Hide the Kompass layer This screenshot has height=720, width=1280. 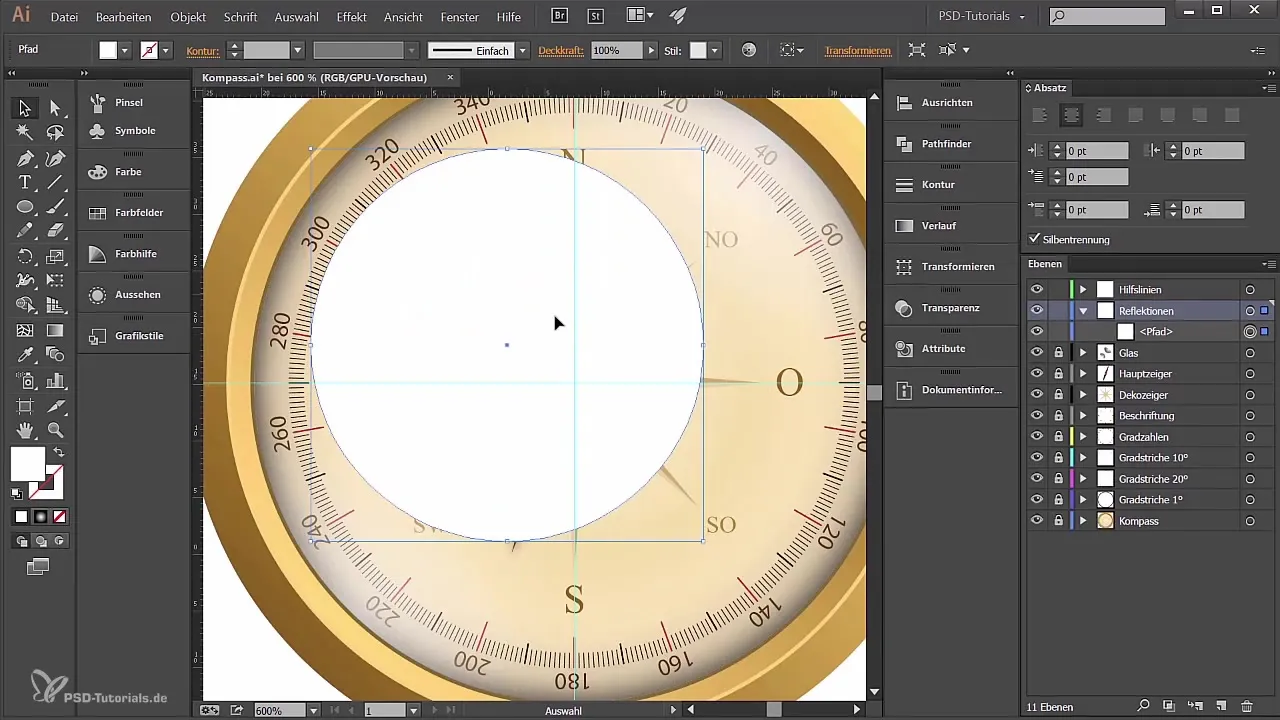click(1037, 520)
